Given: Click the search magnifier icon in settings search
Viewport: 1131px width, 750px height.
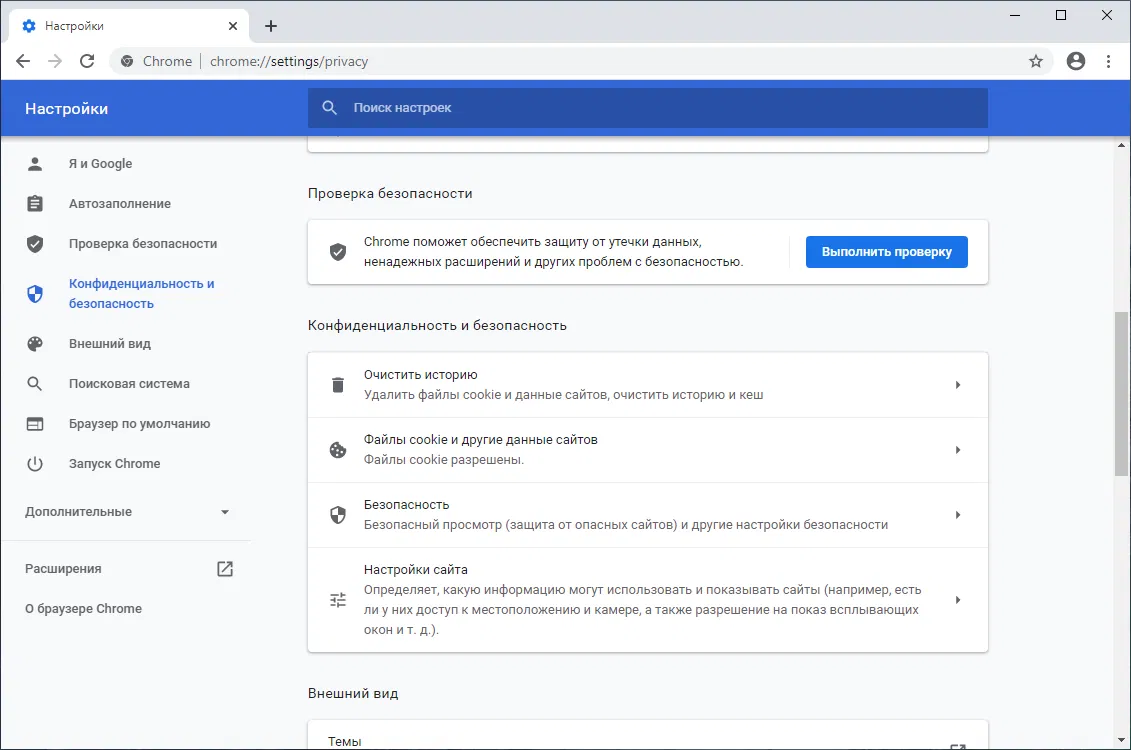Looking at the screenshot, I should (330, 107).
